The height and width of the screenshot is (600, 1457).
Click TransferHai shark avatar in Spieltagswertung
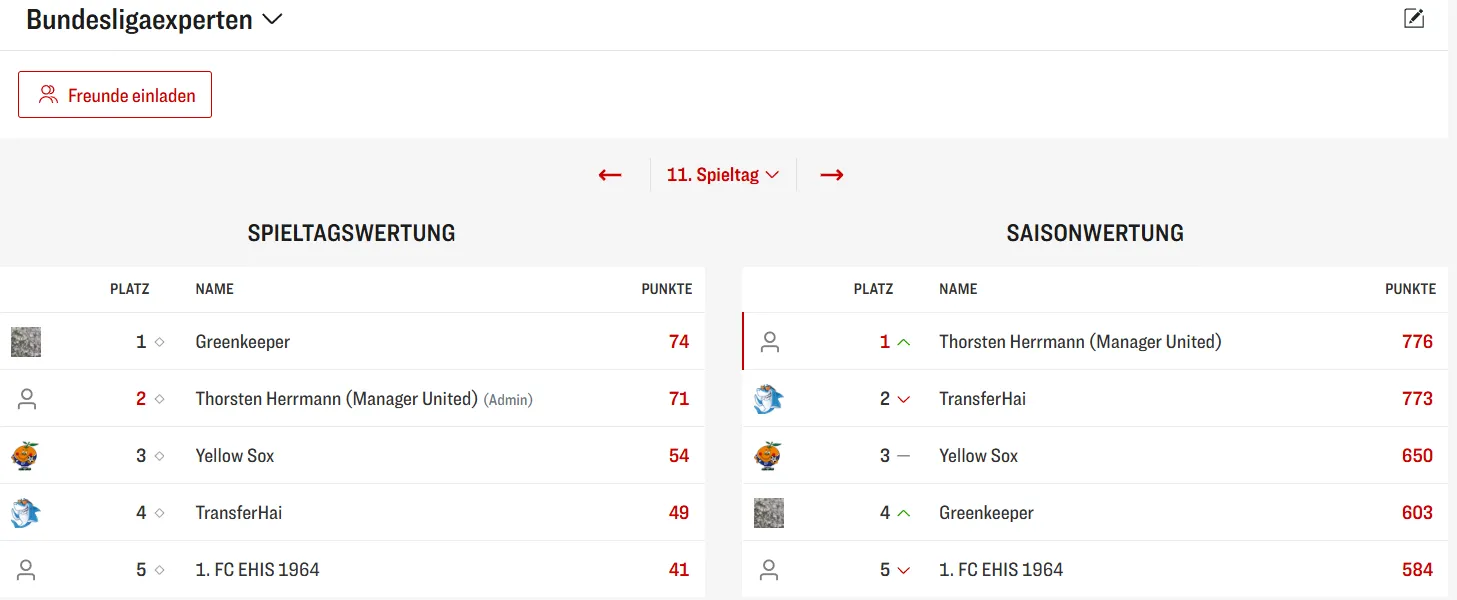tap(25, 513)
